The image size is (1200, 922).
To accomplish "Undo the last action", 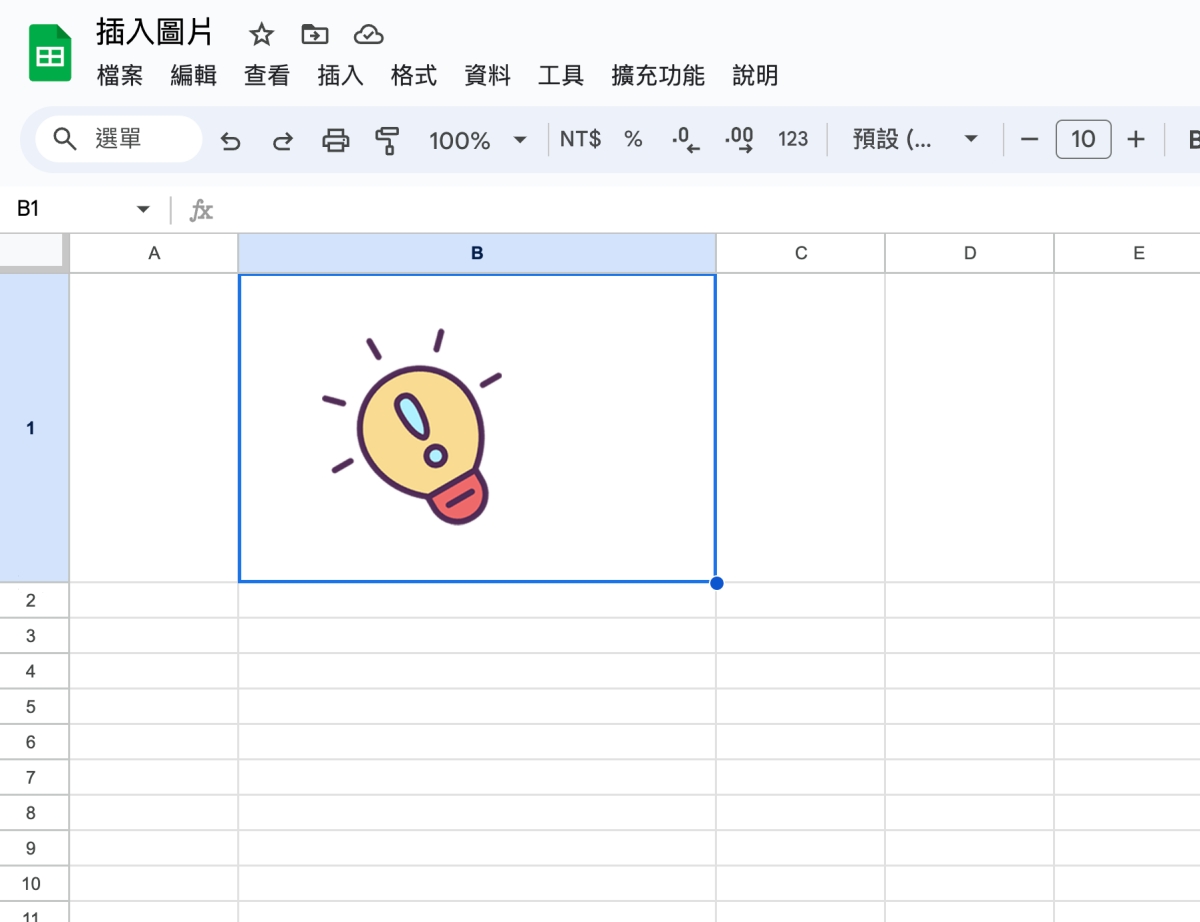I will coord(231,141).
